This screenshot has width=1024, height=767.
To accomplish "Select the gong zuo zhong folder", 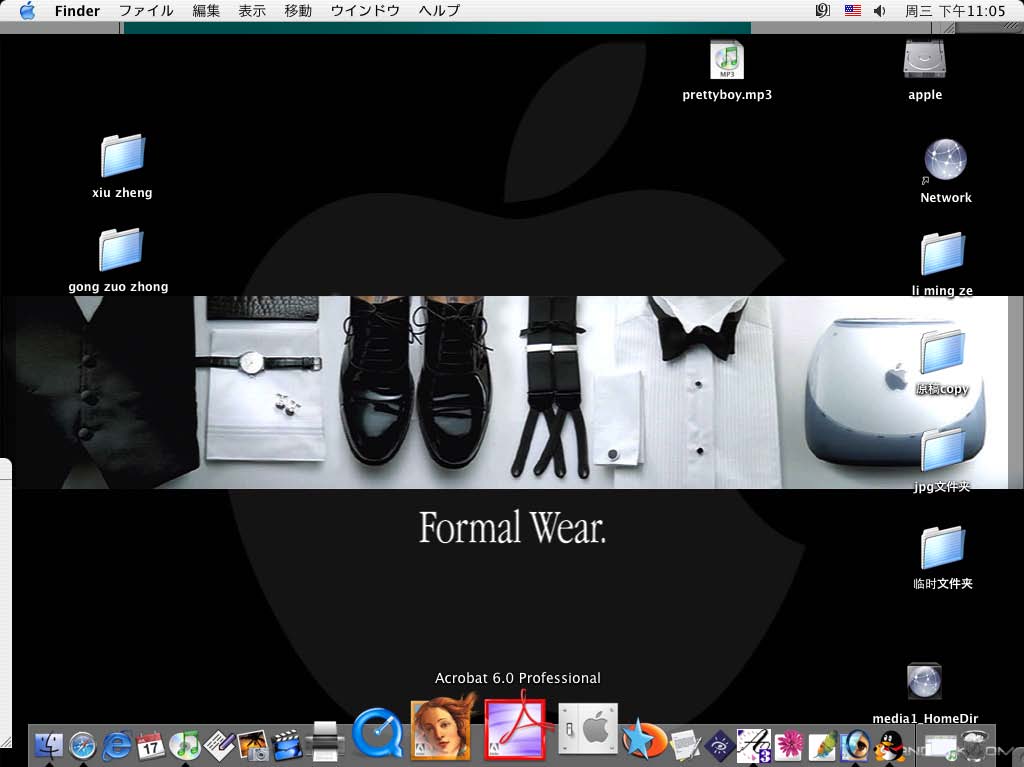I will click(121, 249).
